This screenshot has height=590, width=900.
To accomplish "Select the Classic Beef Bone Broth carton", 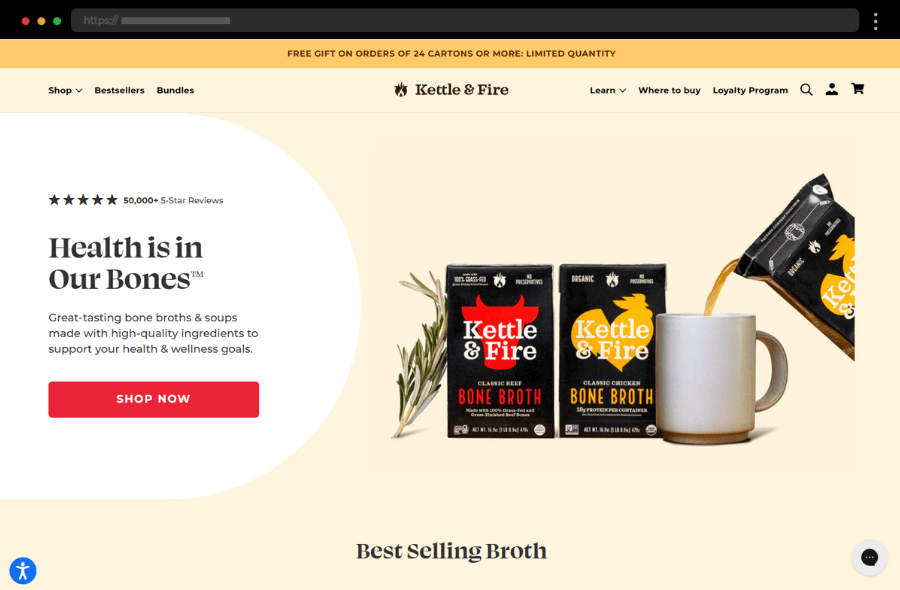I will pos(500,351).
